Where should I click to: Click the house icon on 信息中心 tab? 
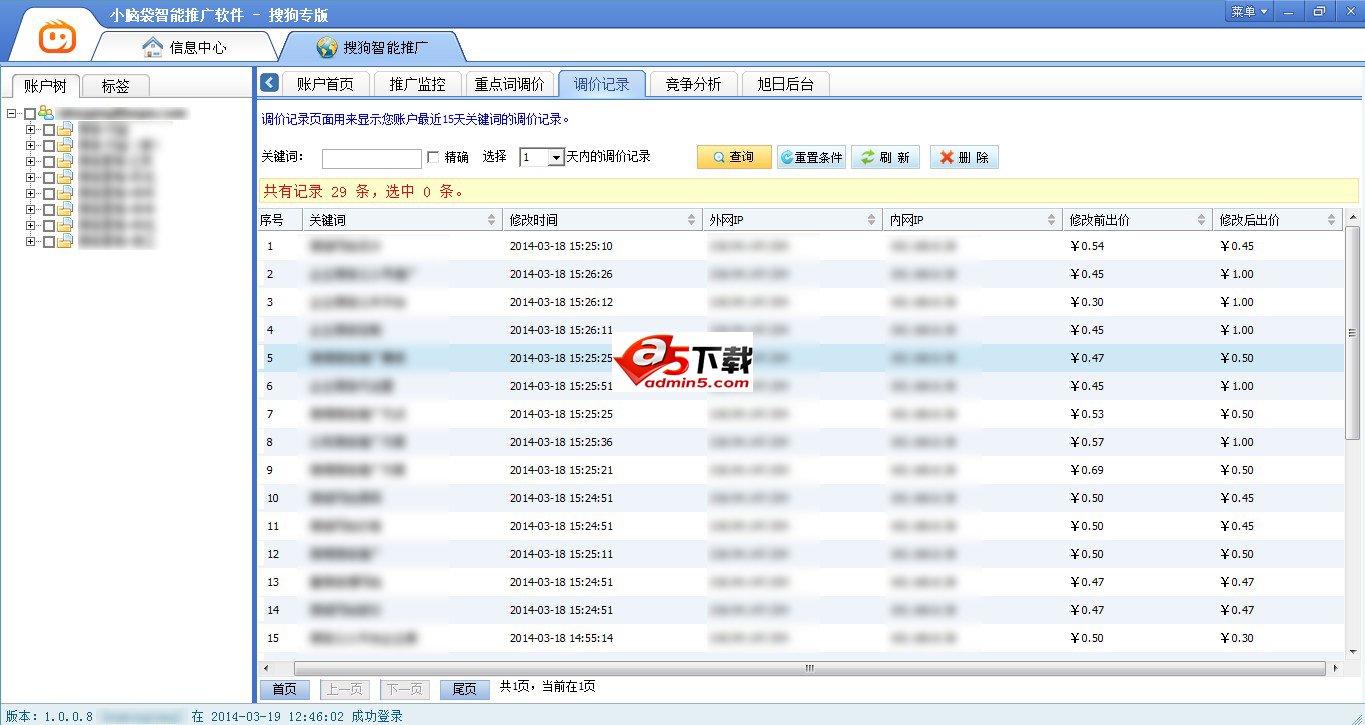pos(152,47)
